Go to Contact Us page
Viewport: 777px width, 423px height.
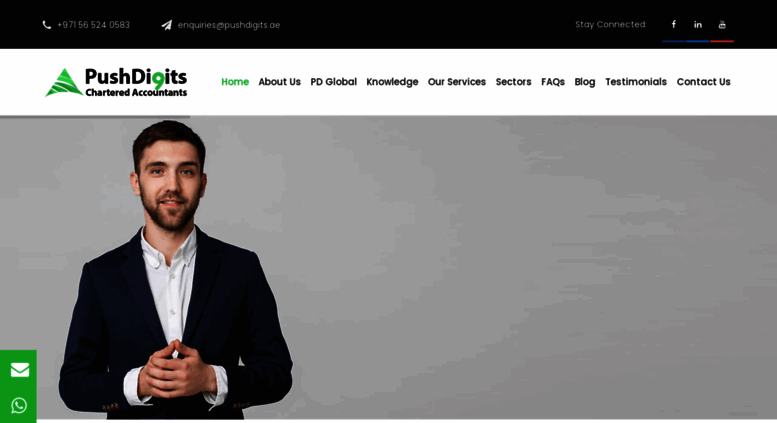pos(704,82)
